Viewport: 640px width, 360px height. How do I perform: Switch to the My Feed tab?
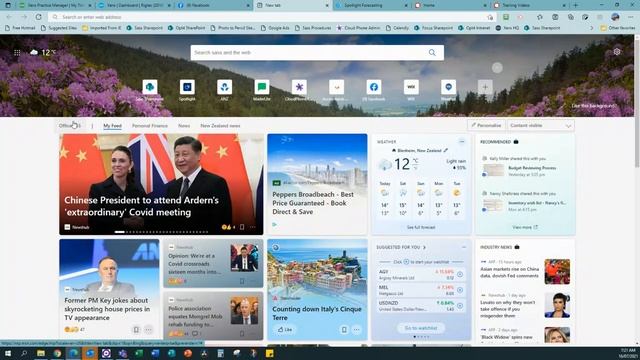[x=112, y=126]
